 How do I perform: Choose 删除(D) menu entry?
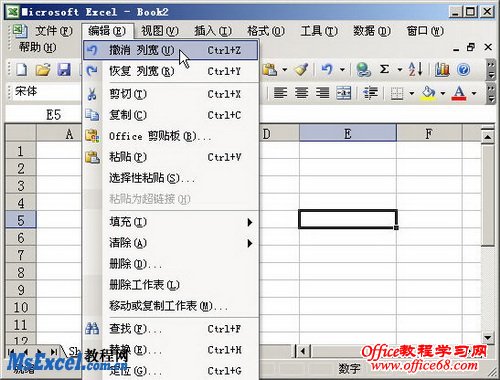point(170,264)
